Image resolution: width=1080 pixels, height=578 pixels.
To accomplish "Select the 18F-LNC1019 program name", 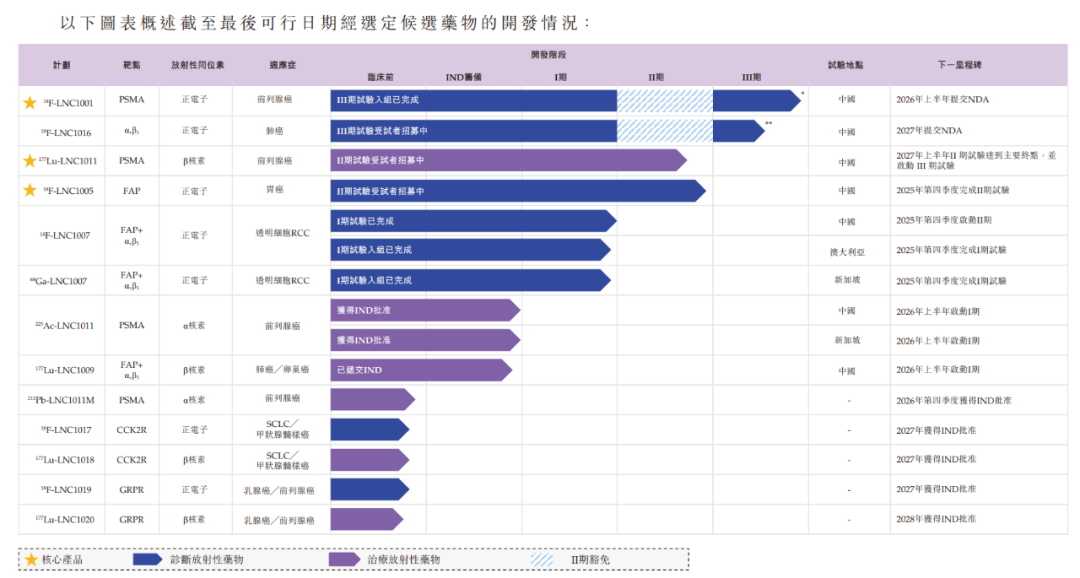I will click(x=65, y=490).
